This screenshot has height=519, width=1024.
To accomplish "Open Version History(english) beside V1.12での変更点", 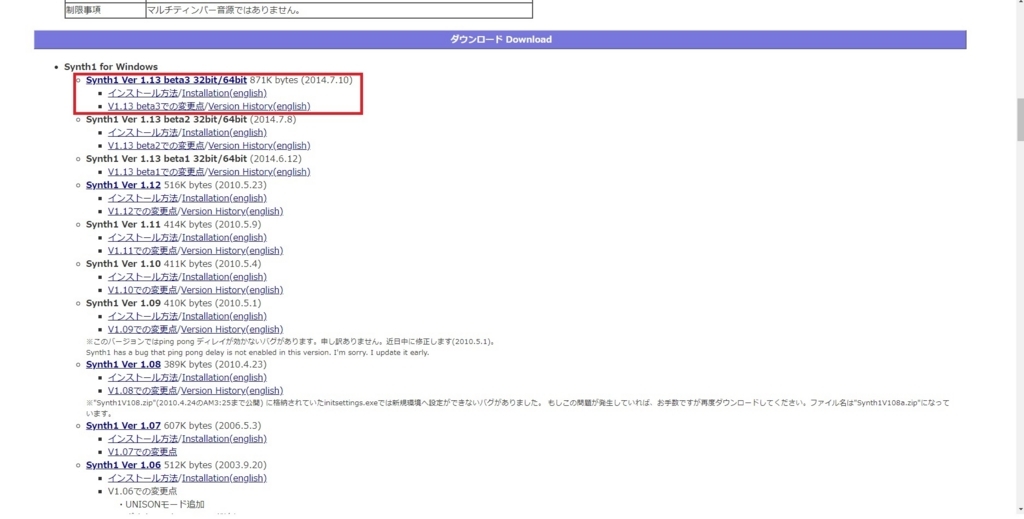I will click(232, 212).
